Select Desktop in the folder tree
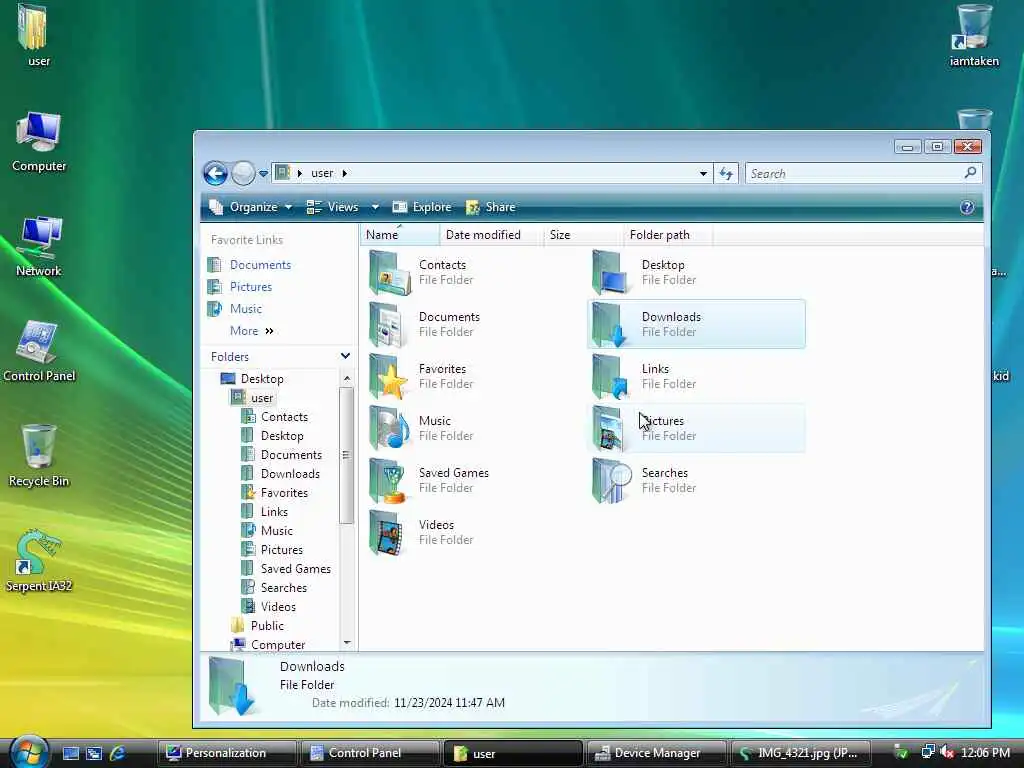The image size is (1024, 768). [262, 379]
